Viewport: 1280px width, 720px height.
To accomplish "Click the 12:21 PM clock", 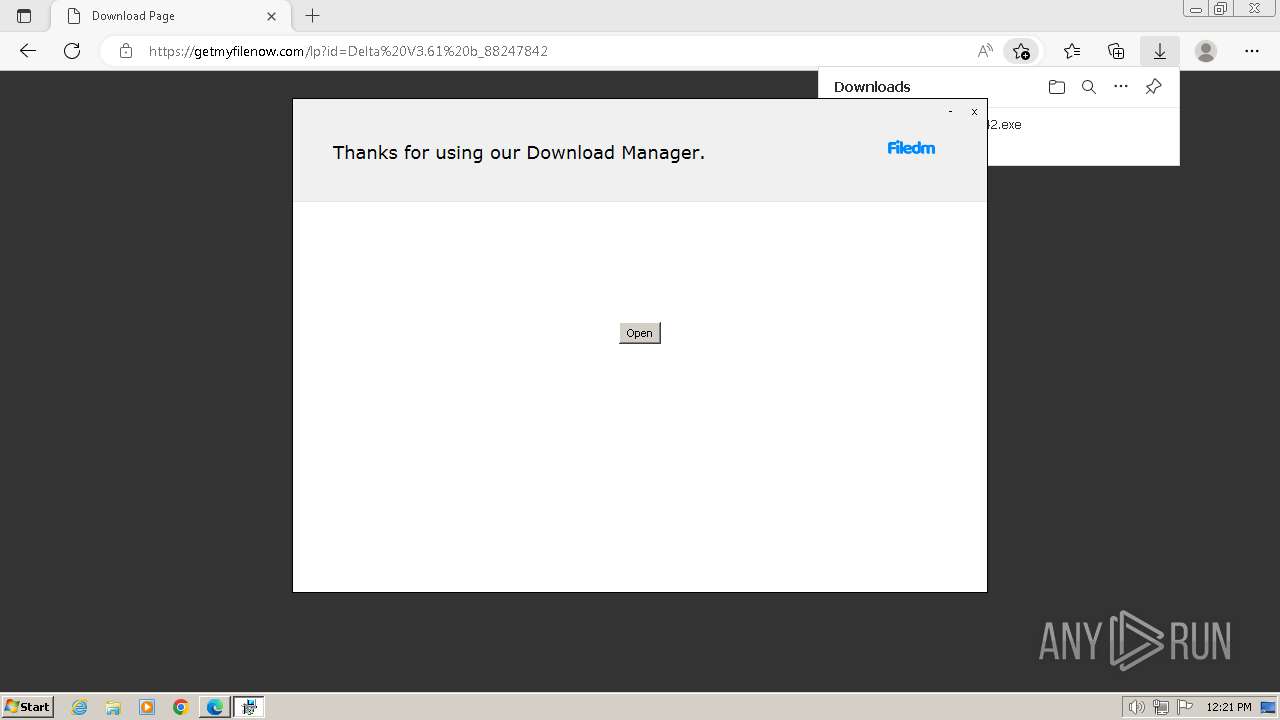I will pos(1229,707).
